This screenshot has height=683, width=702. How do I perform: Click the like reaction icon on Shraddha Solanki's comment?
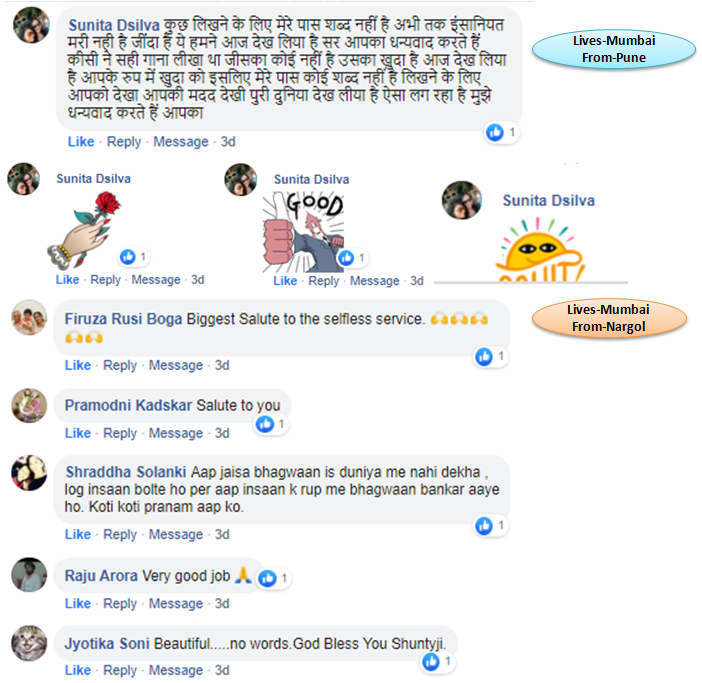coord(484,526)
